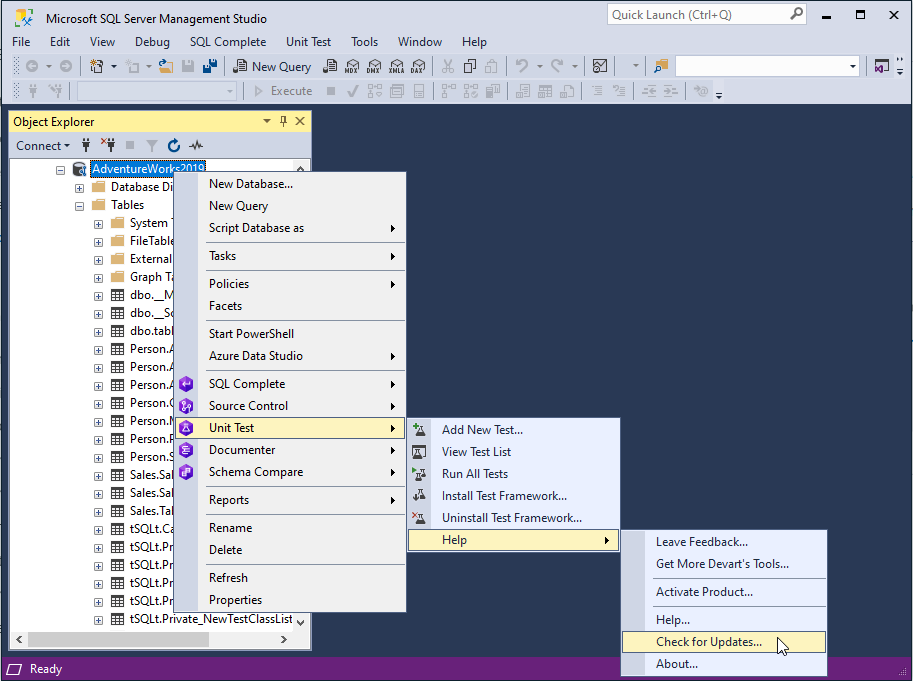Click the Schema Compare purple icon
The image size is (913, 681).
(186, 472)
